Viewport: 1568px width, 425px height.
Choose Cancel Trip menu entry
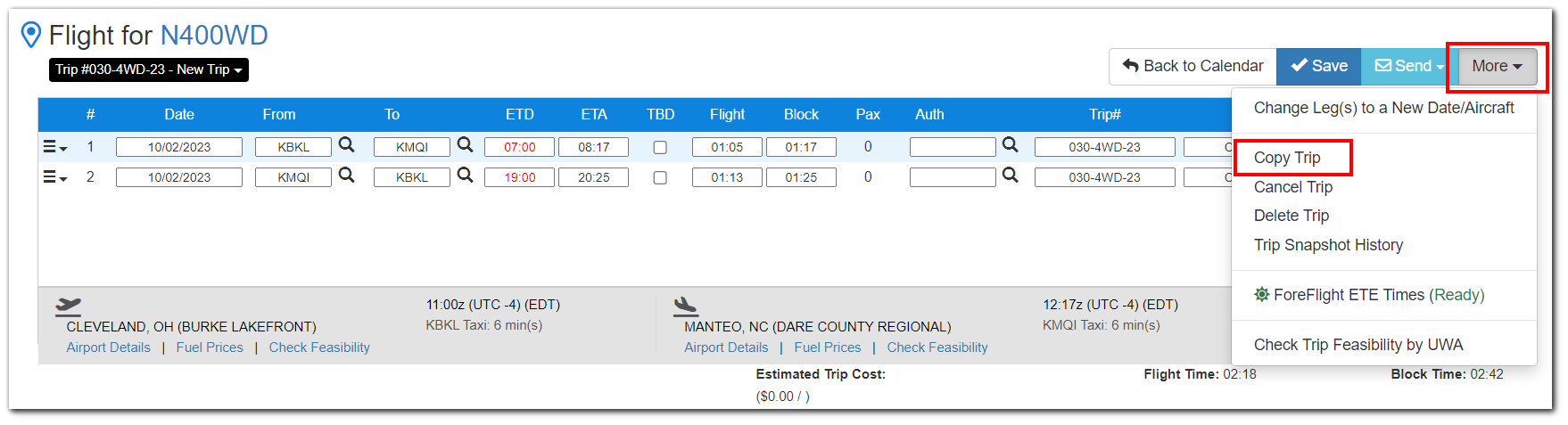click(x=1293, y=187)
